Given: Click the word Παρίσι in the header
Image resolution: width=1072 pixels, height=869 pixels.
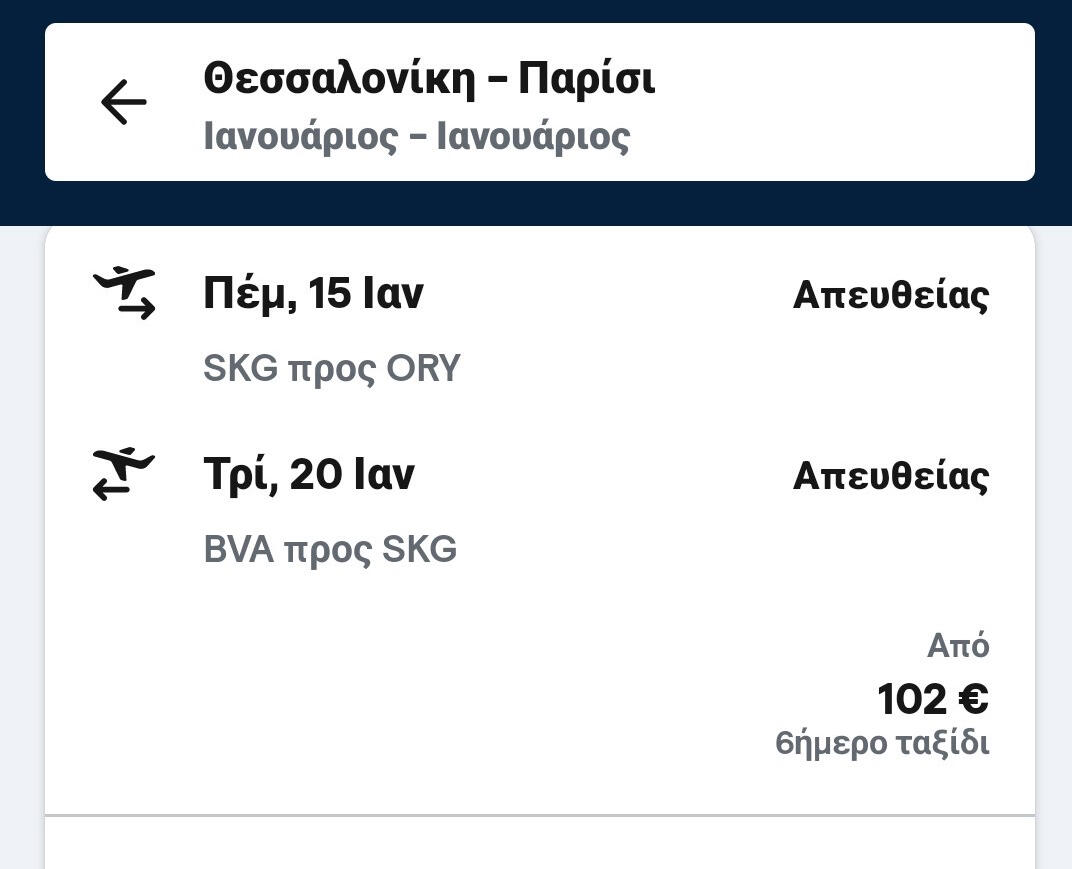Looking at the screenshot, I should [x=586, y=78].
